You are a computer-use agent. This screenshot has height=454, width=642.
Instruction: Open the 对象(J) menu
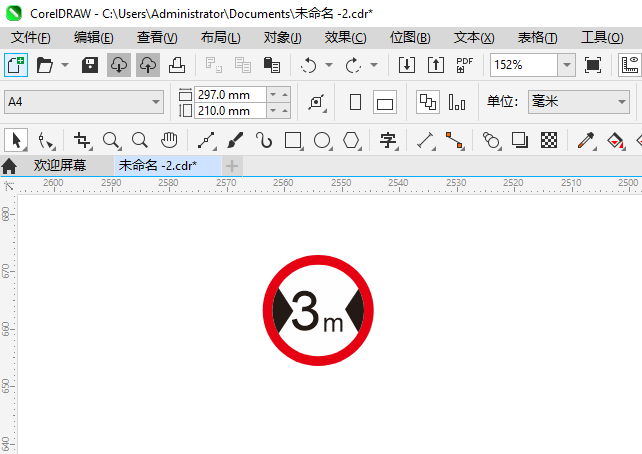click(283, 38)
